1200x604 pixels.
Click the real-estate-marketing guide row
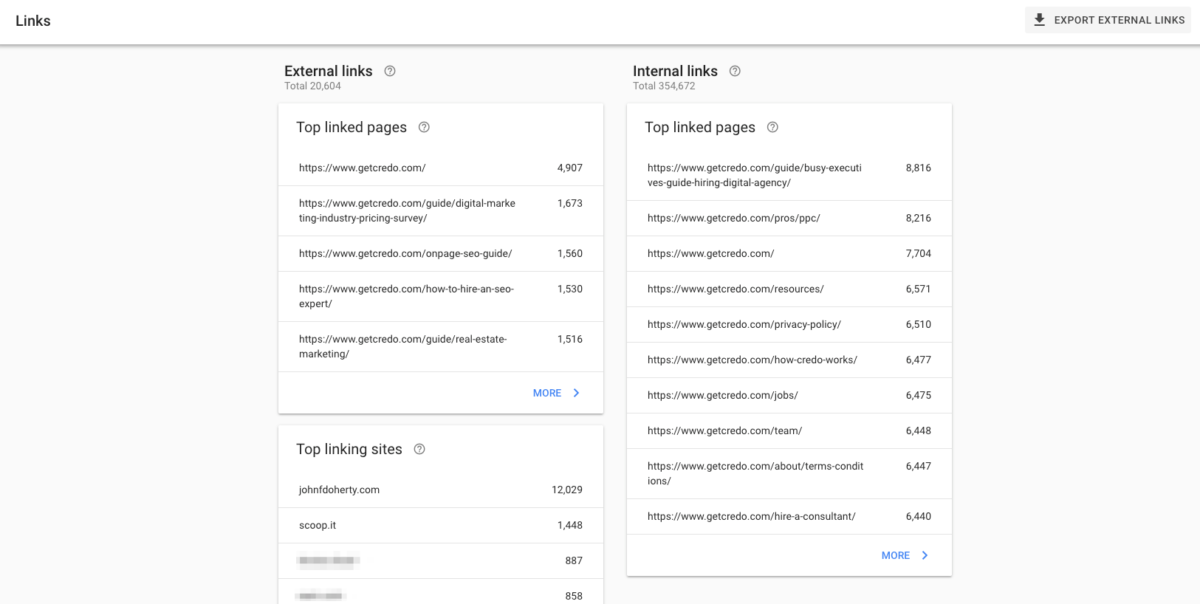coord(405,346)
